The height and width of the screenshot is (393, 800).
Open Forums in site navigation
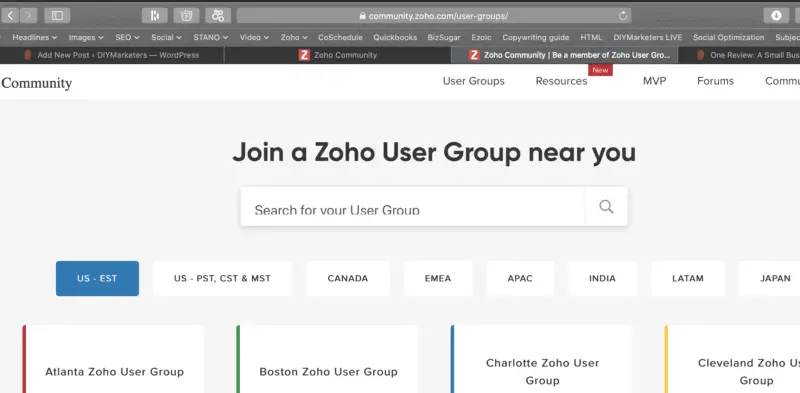tap(715, 81)
